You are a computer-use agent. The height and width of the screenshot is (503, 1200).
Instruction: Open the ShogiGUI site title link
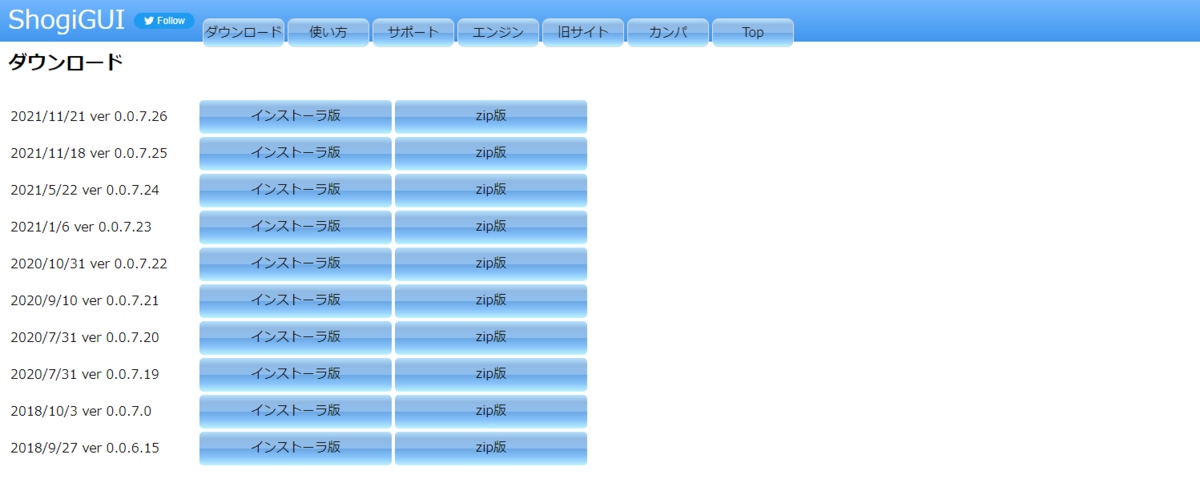[66, 19]
